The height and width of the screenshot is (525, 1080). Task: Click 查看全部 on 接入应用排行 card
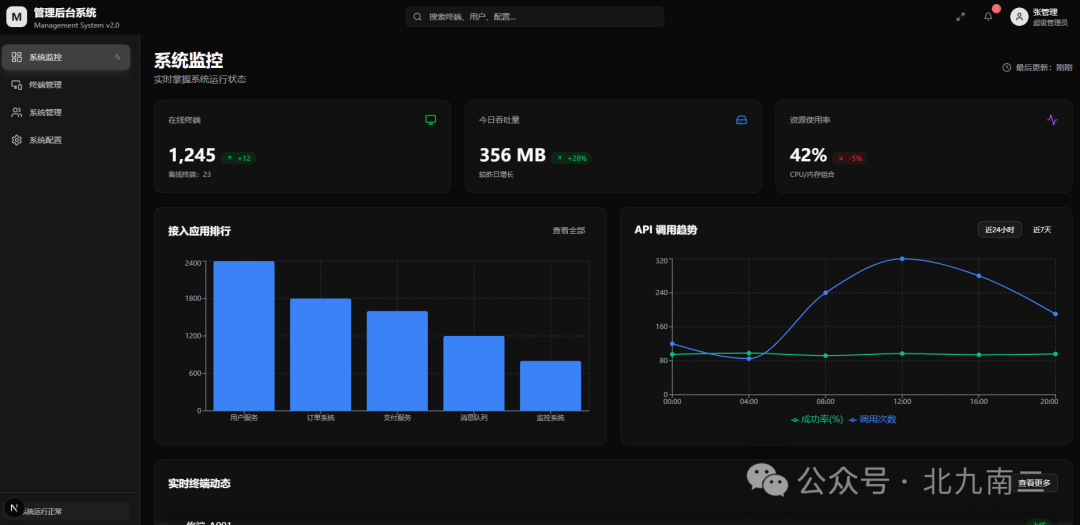click(568, 231)
